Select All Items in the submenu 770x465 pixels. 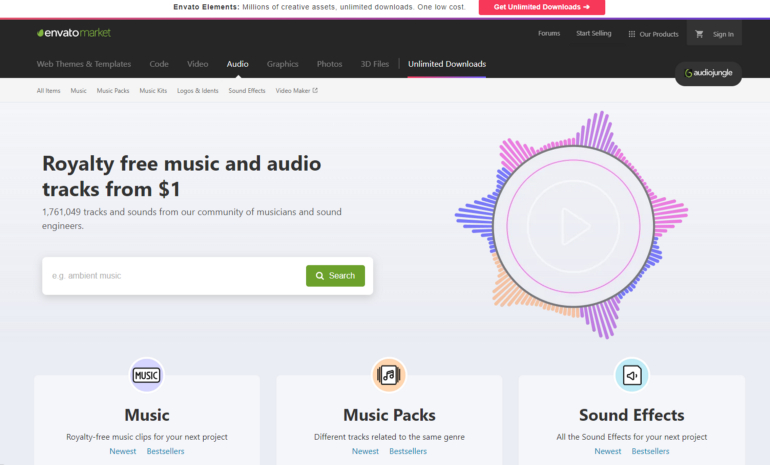pyautogui.click(x=49, y=90)
